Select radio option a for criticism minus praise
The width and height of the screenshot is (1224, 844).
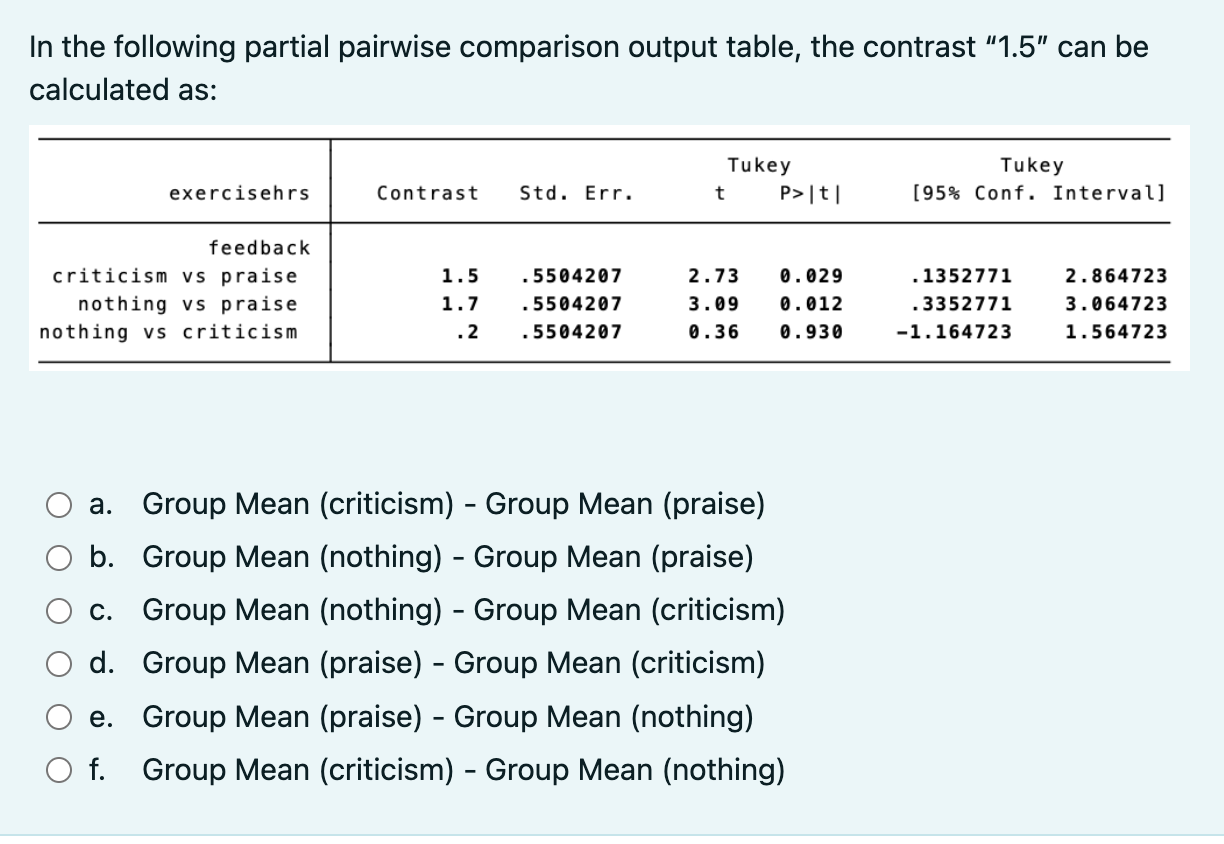57,505
